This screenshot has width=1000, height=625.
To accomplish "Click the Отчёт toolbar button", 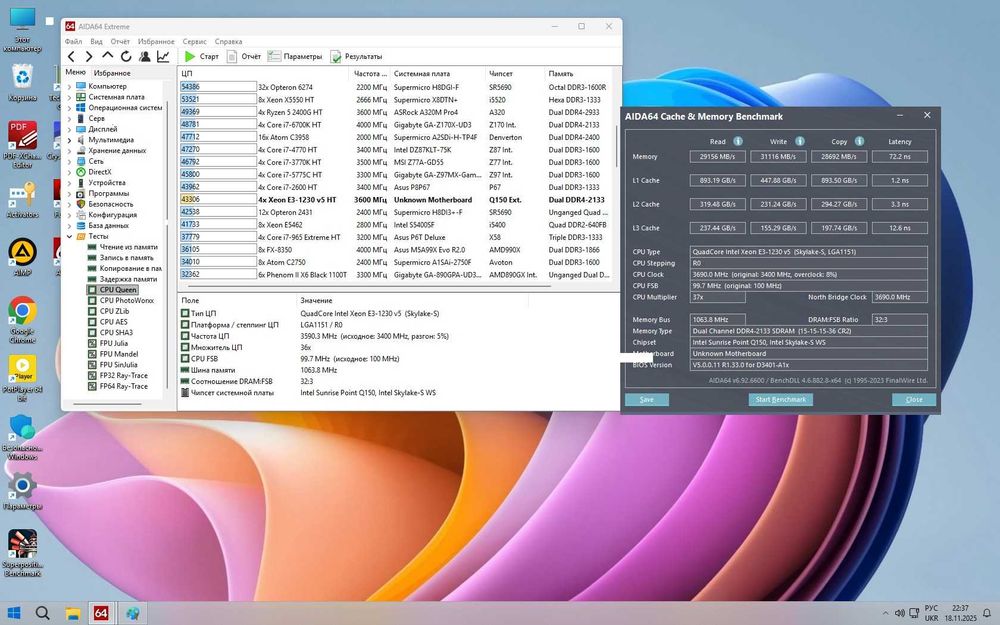I will (244, 57).
